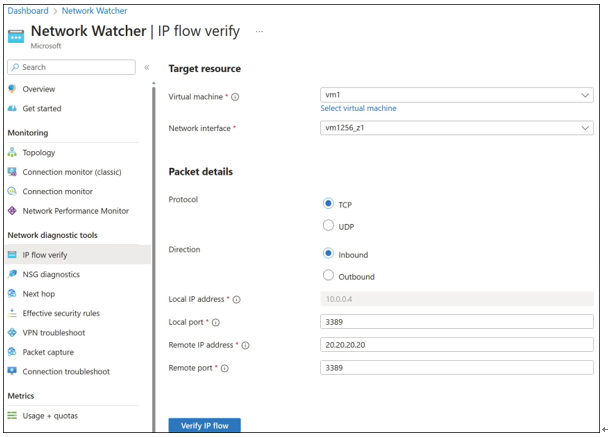The image size is (608, 437).
Task: Click the search magnifier icon
Action: (15, 67)
